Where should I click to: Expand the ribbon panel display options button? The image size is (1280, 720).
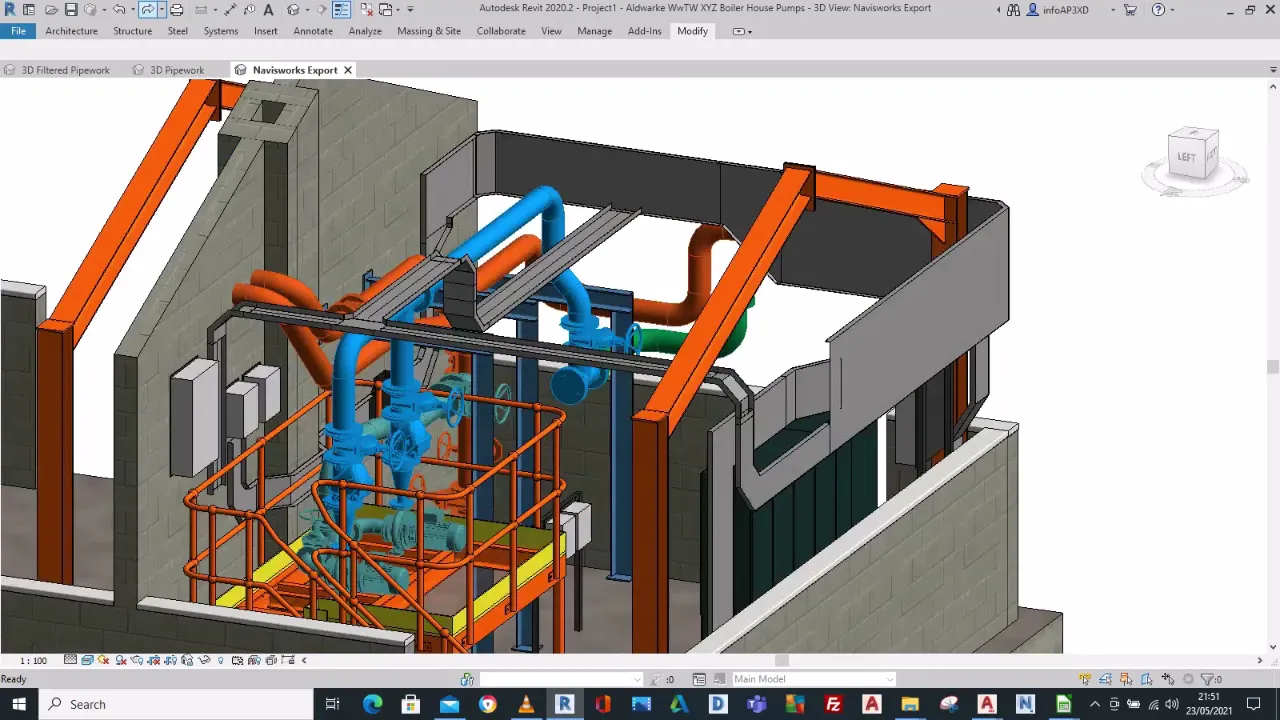click(x=742, y=31)
